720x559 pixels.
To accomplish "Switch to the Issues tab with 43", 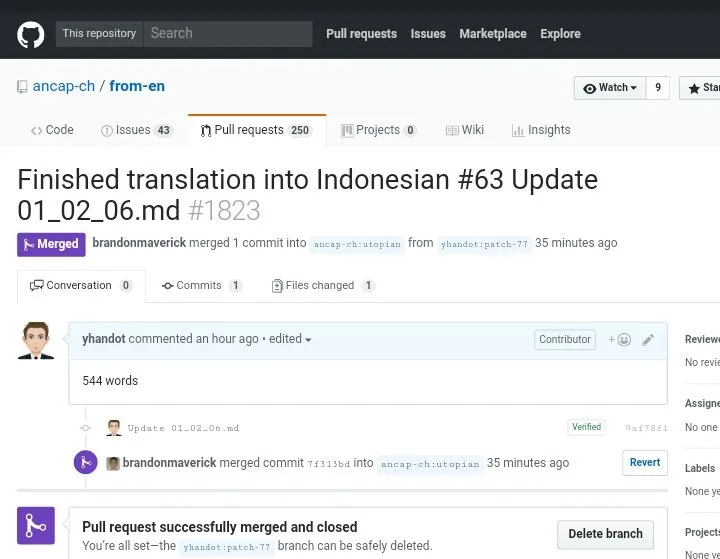I will [x=136, y=130].
